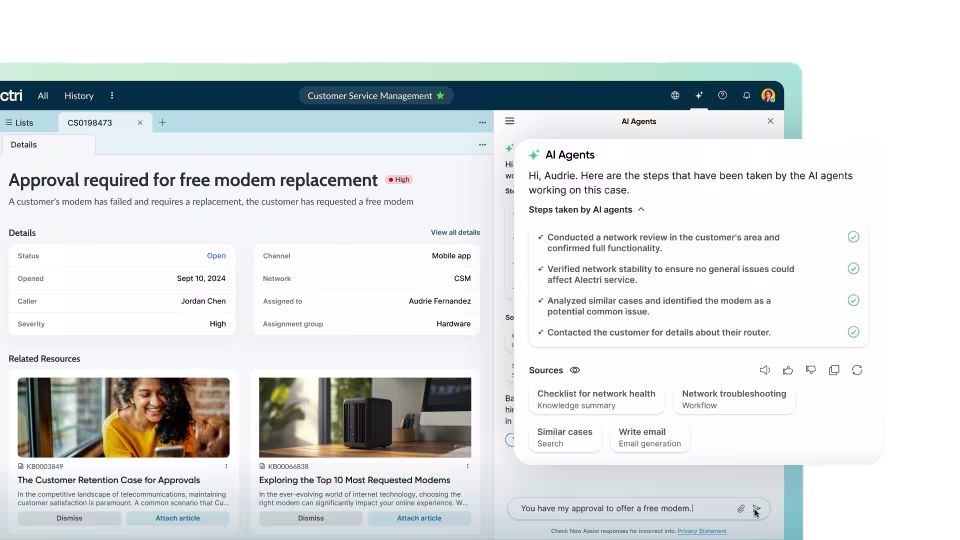
Task: Click the read aloud speaker icon
Action: click(x=765, y=370)
